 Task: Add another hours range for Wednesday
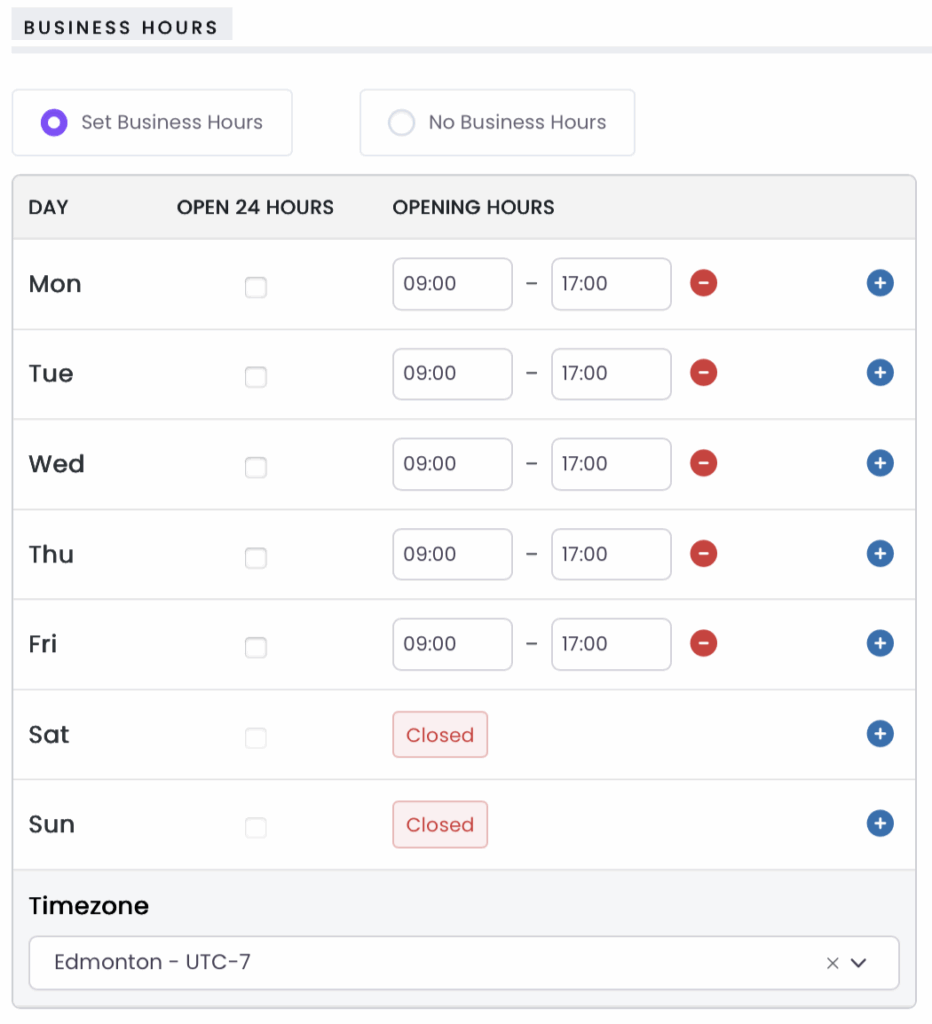coord(880,464)
